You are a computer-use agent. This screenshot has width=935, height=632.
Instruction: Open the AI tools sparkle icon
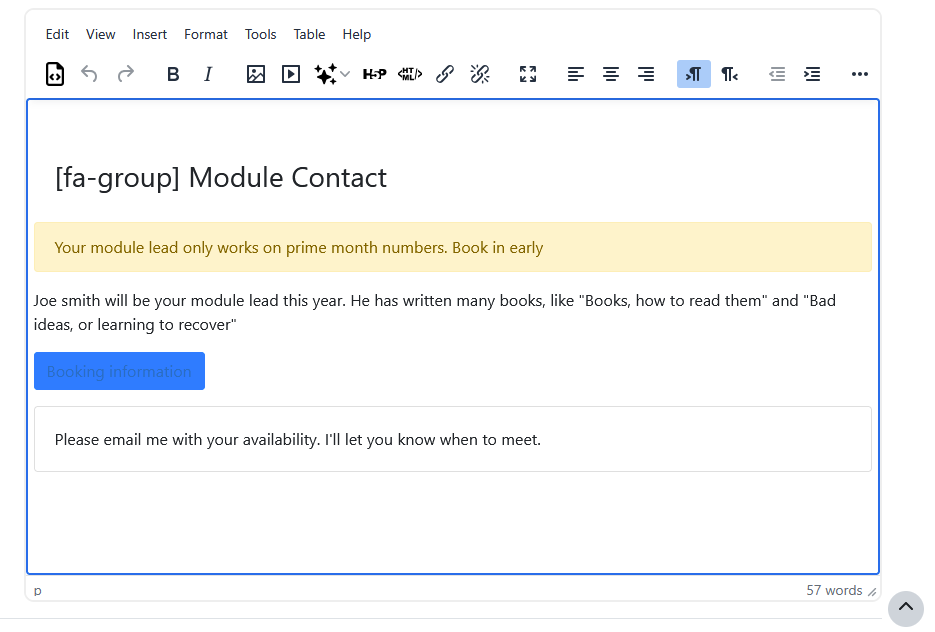pyautogui.click(x=326, y=74)
